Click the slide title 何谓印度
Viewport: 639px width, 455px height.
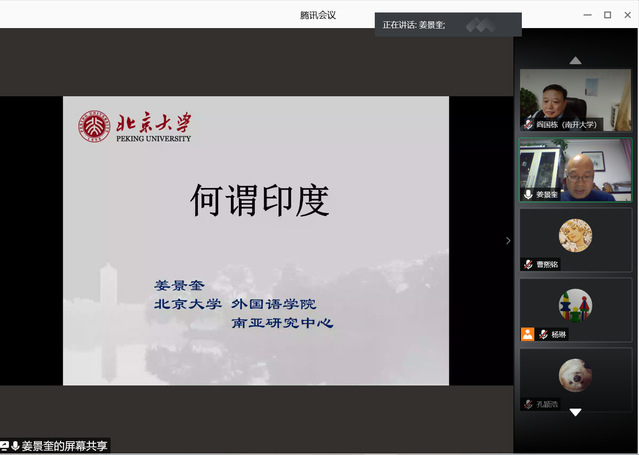(259, 201)
